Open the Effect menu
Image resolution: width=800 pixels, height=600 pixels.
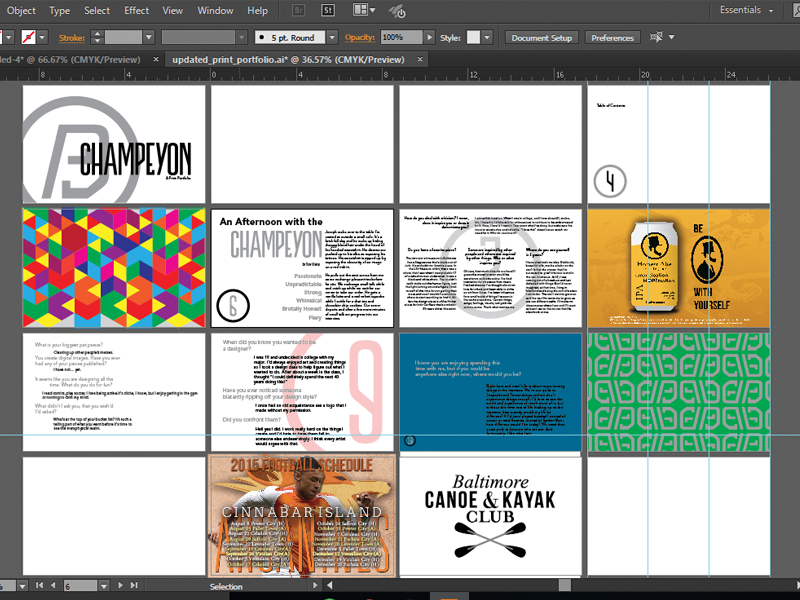(136, 11)
